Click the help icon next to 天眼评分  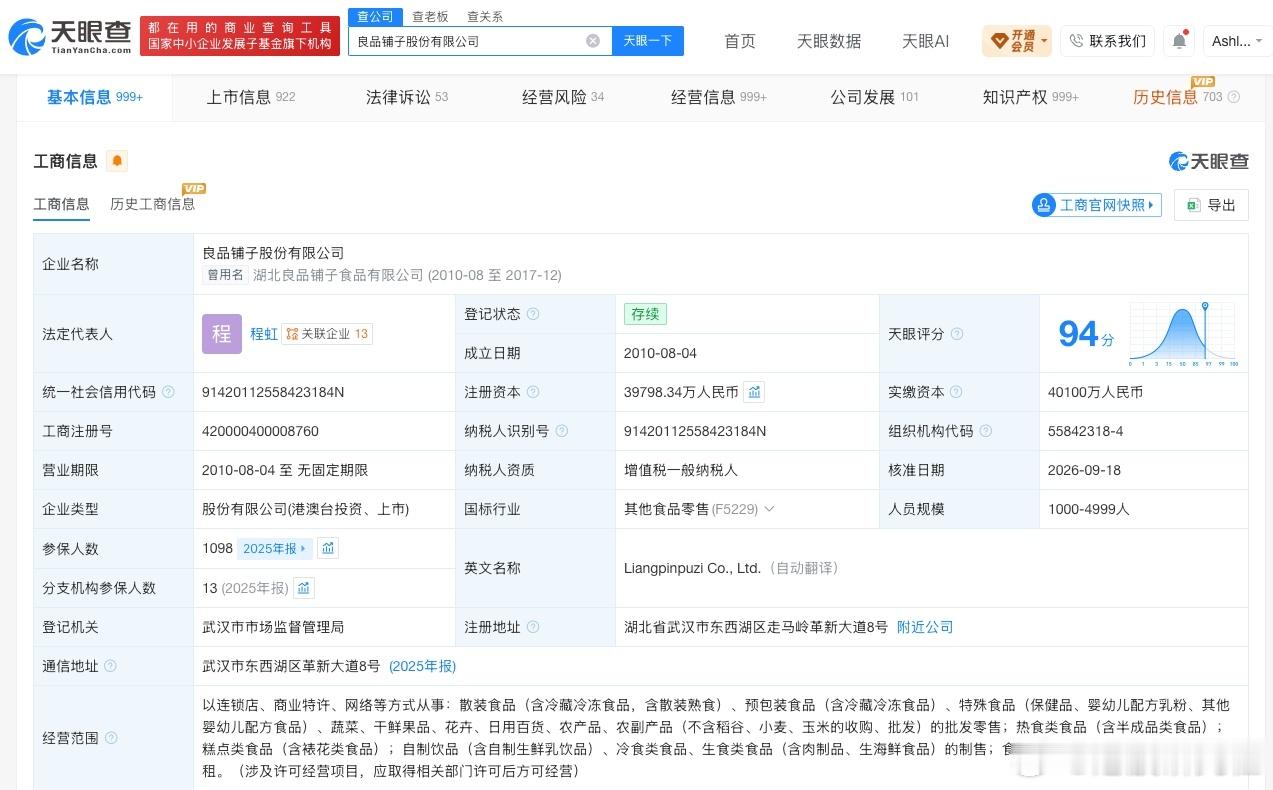pos(957,334)
